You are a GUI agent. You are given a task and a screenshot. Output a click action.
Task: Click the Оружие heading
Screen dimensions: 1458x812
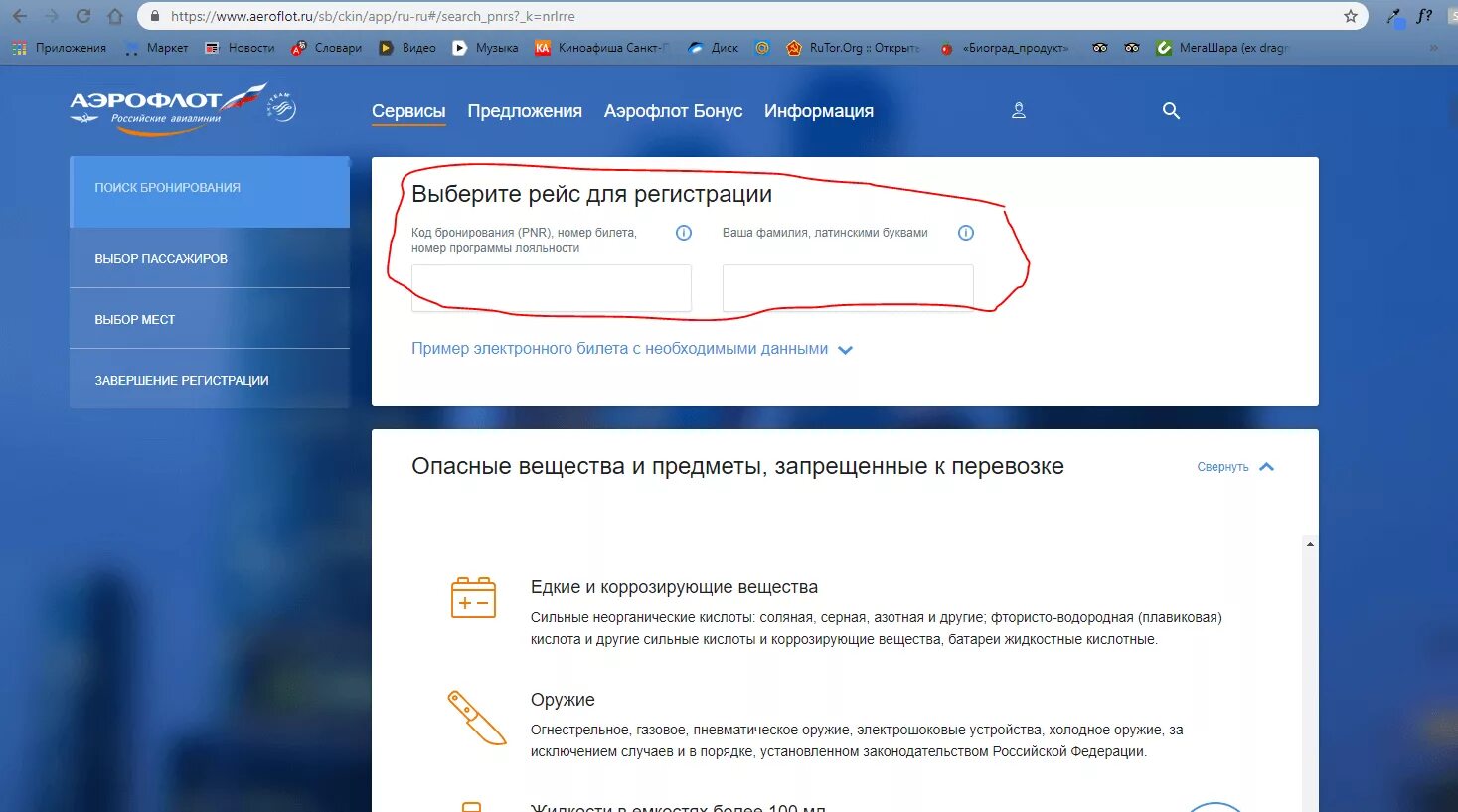563,700
